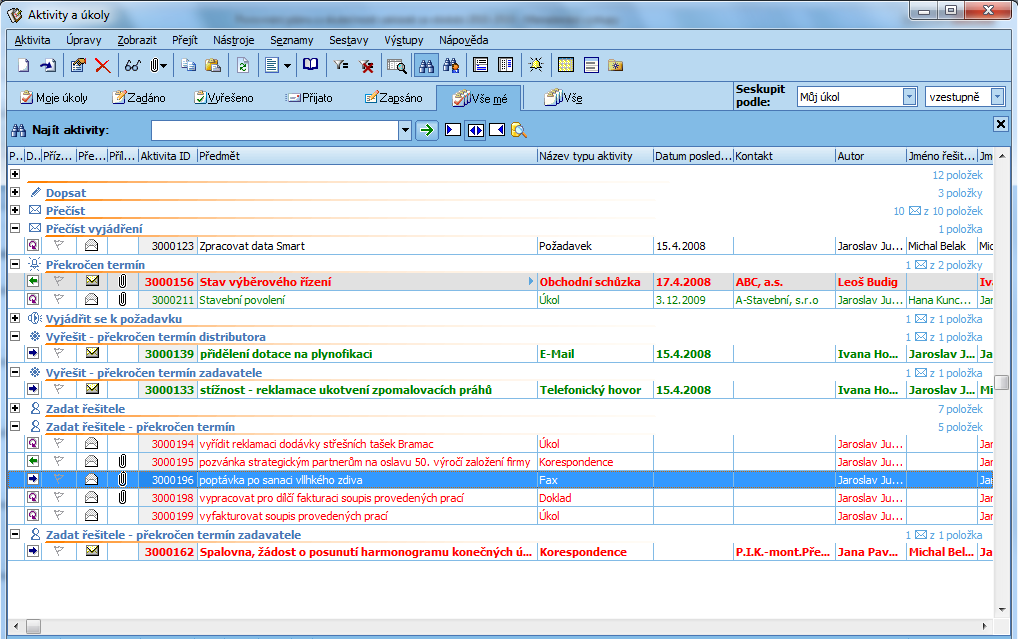Open the Nástroje menu
Screen dimensions: 1018x639
(233, 40)
